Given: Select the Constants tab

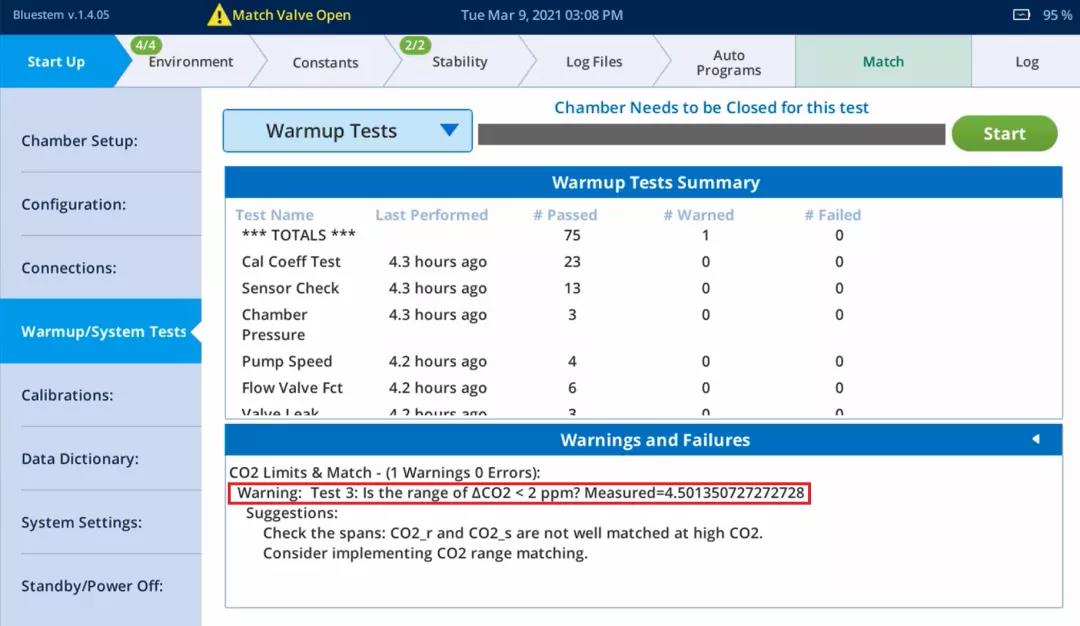Looking at the screenshot, I should (325, 62).
